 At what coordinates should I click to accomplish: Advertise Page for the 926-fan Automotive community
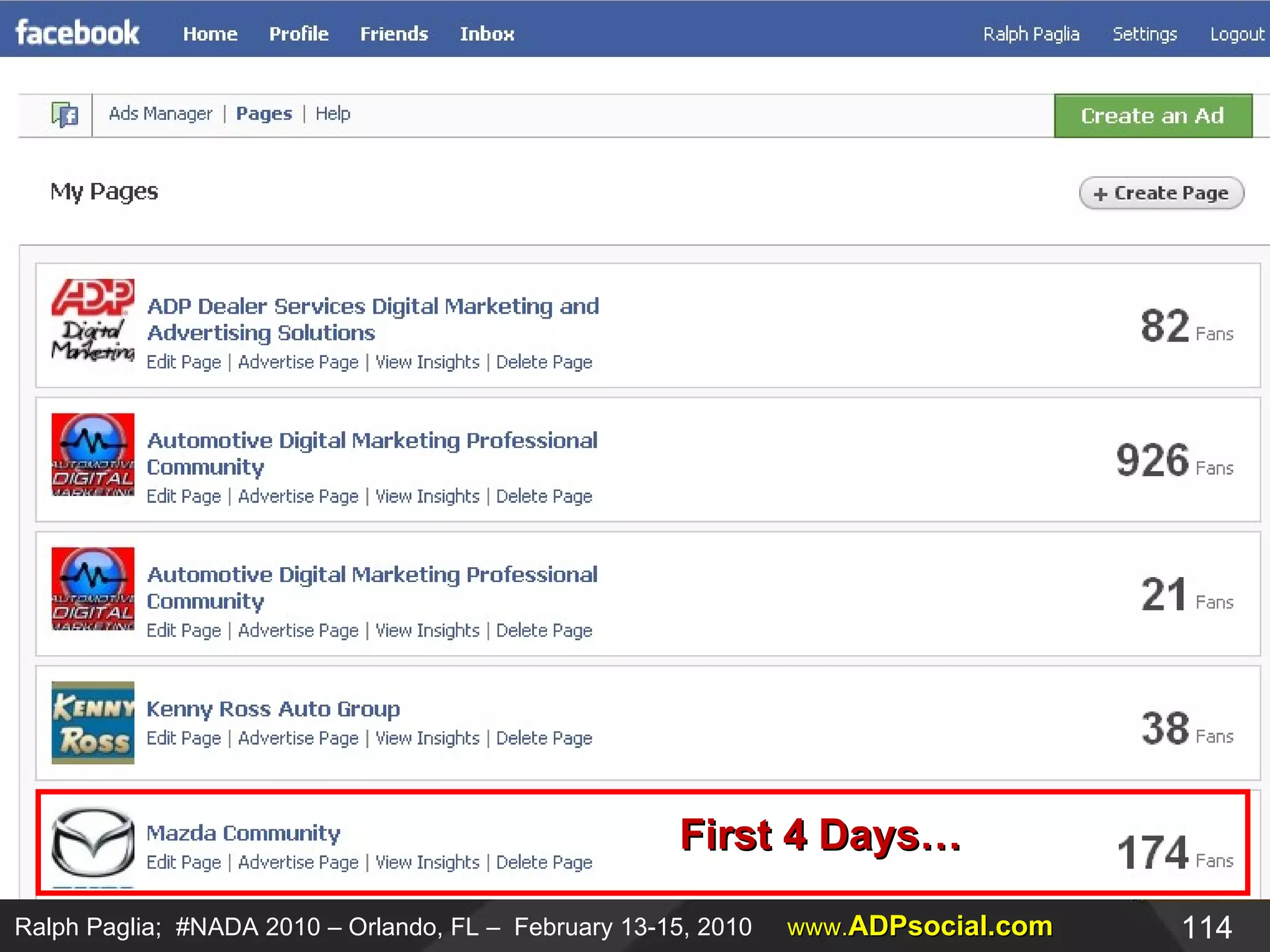298,496
